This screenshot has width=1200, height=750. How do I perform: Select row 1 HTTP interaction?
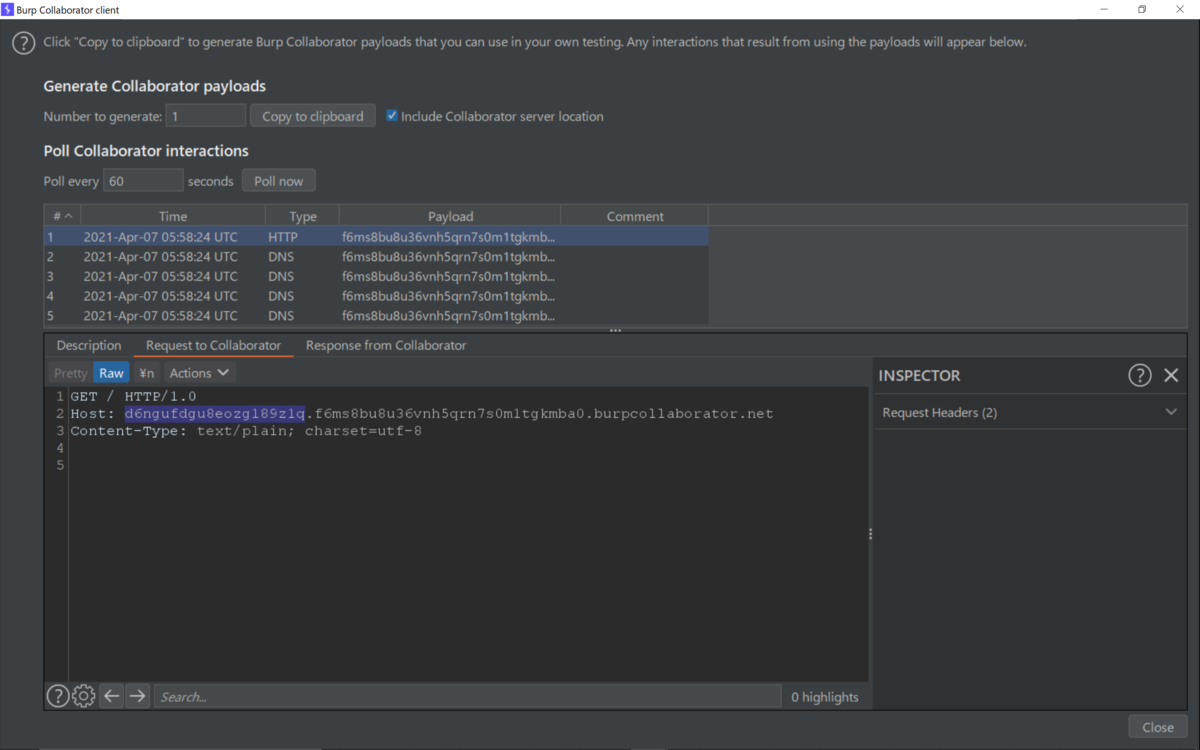point(376,237)
